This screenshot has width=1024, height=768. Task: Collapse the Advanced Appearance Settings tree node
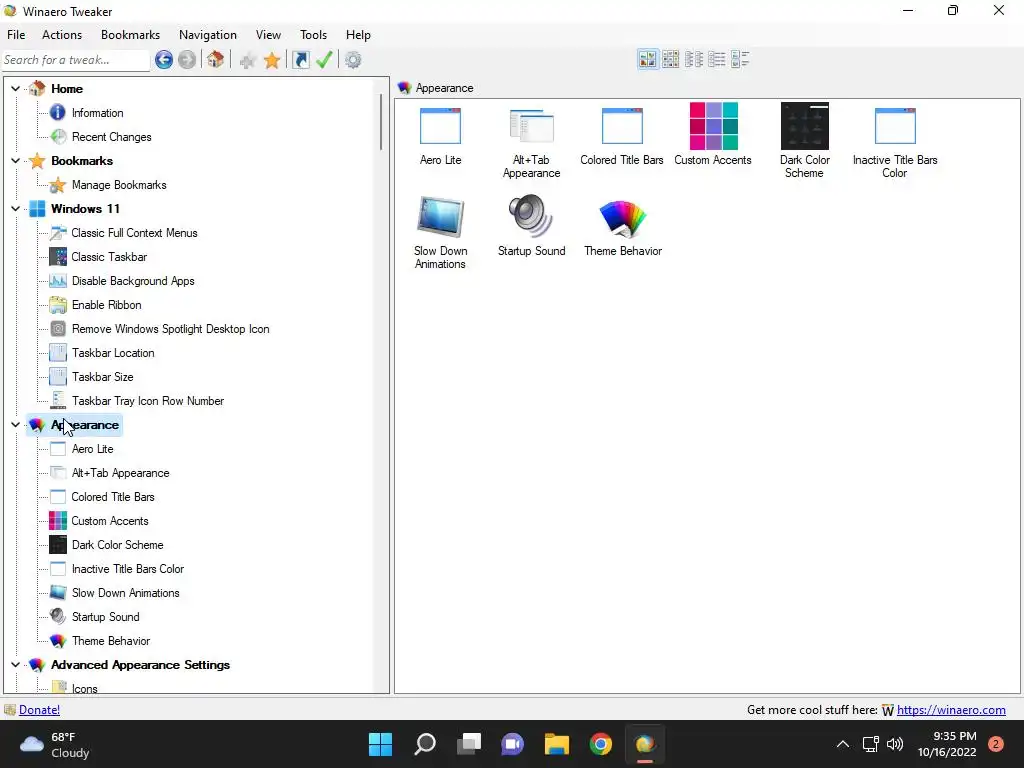tap(16, 665)
